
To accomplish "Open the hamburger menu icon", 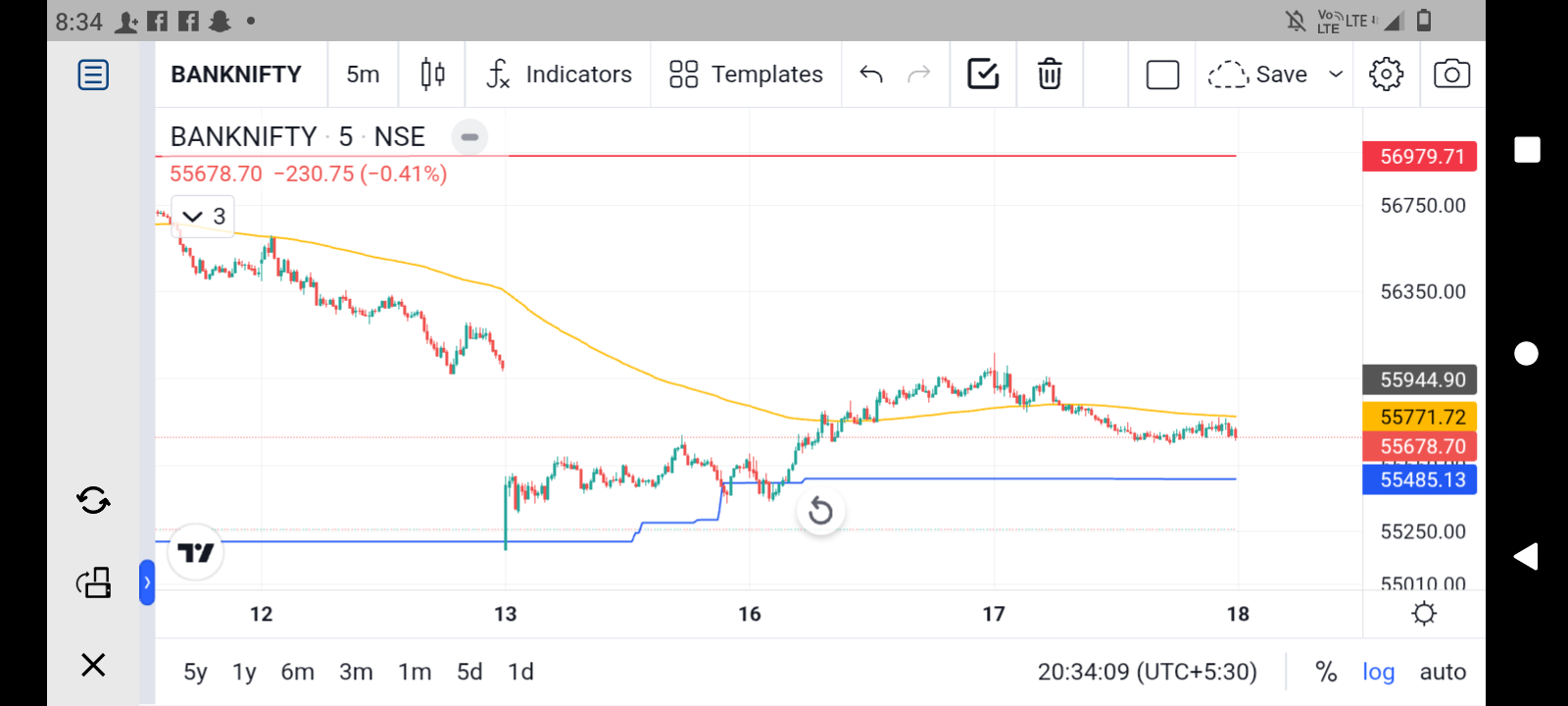I will tap(93, 75).
